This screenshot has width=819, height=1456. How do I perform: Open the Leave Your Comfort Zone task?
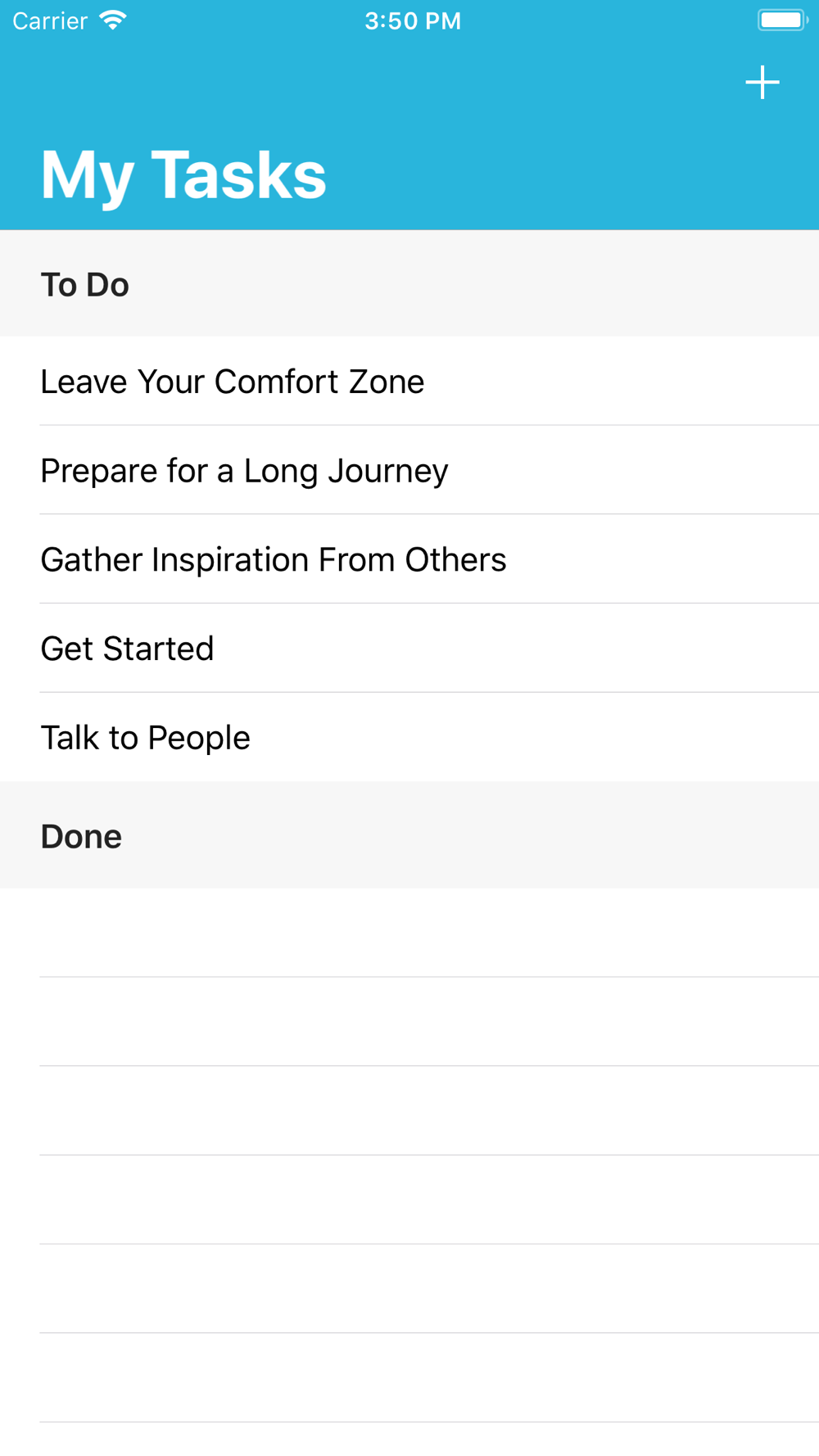coord(409,381)
